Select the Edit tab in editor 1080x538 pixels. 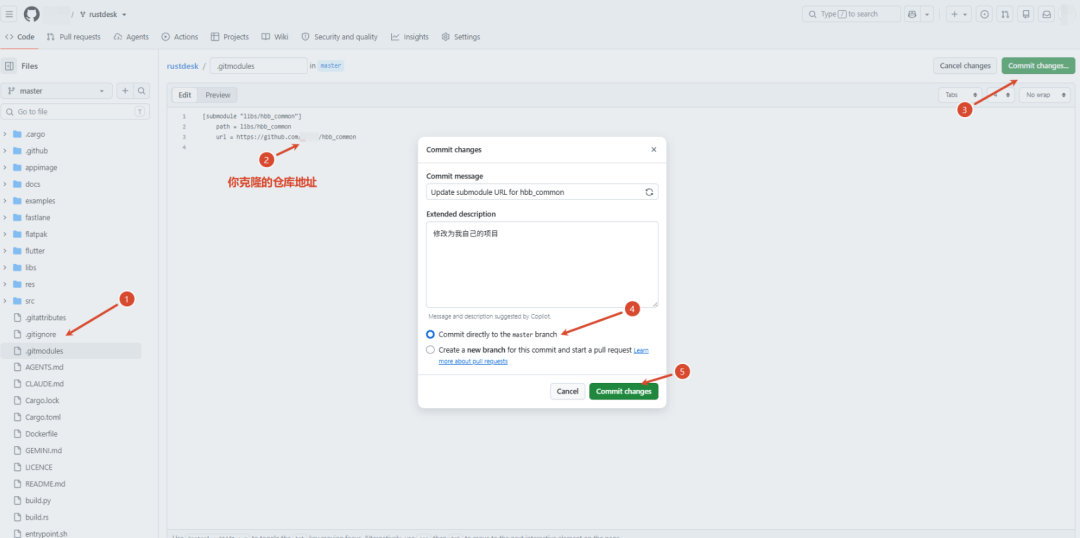[x=185, y=95]
